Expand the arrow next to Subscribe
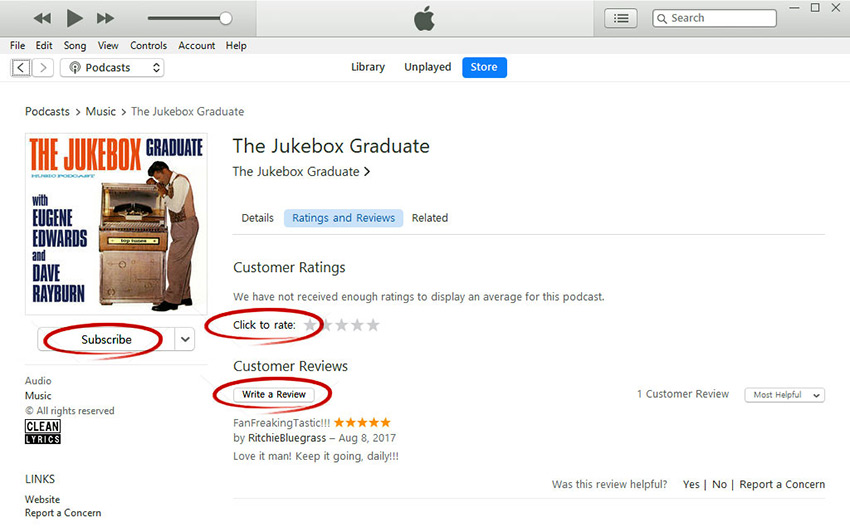This screenshot has width=850, height=532. [x=185, y=339]
